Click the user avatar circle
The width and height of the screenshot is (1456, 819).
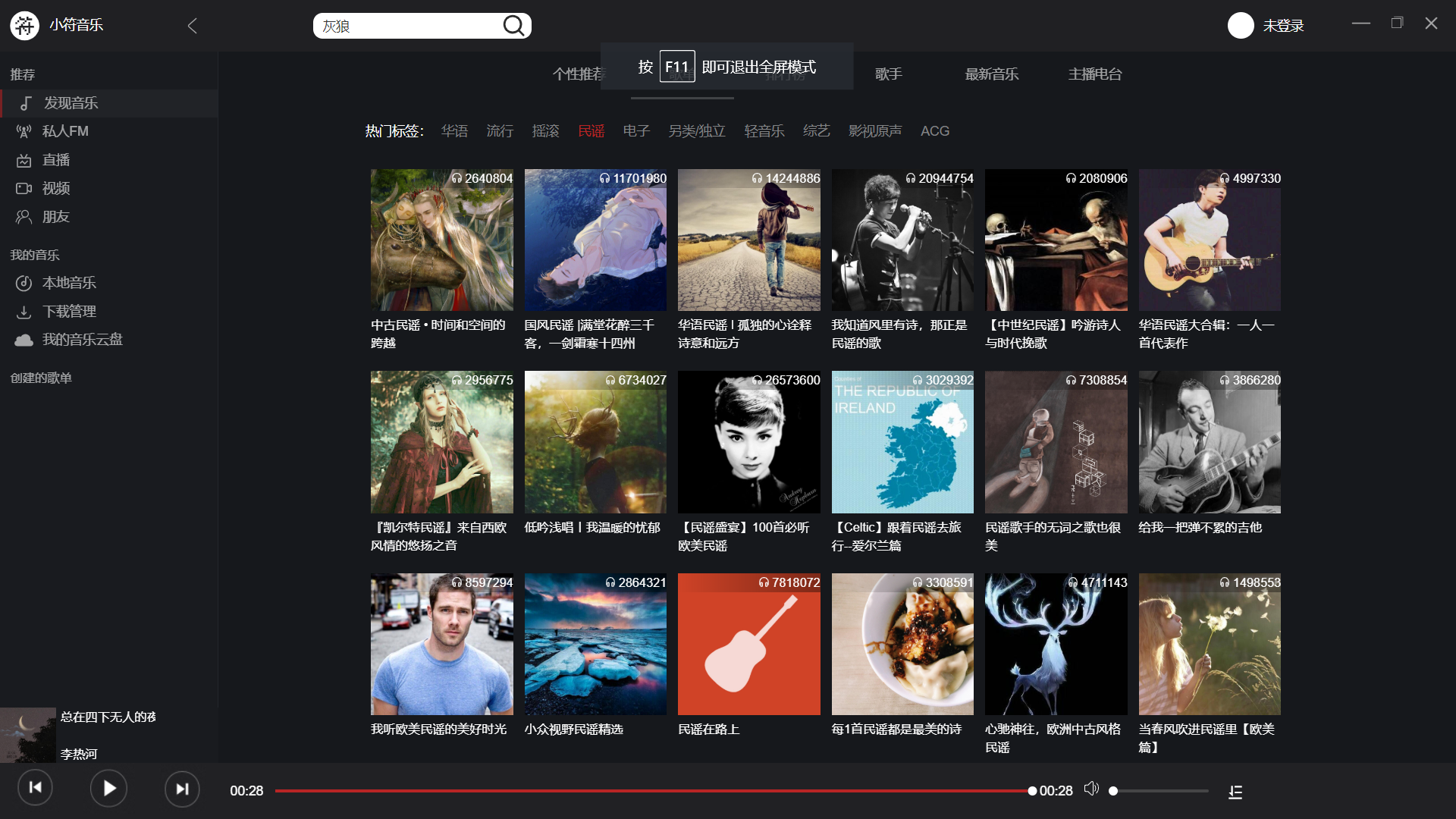(1241, 26)
